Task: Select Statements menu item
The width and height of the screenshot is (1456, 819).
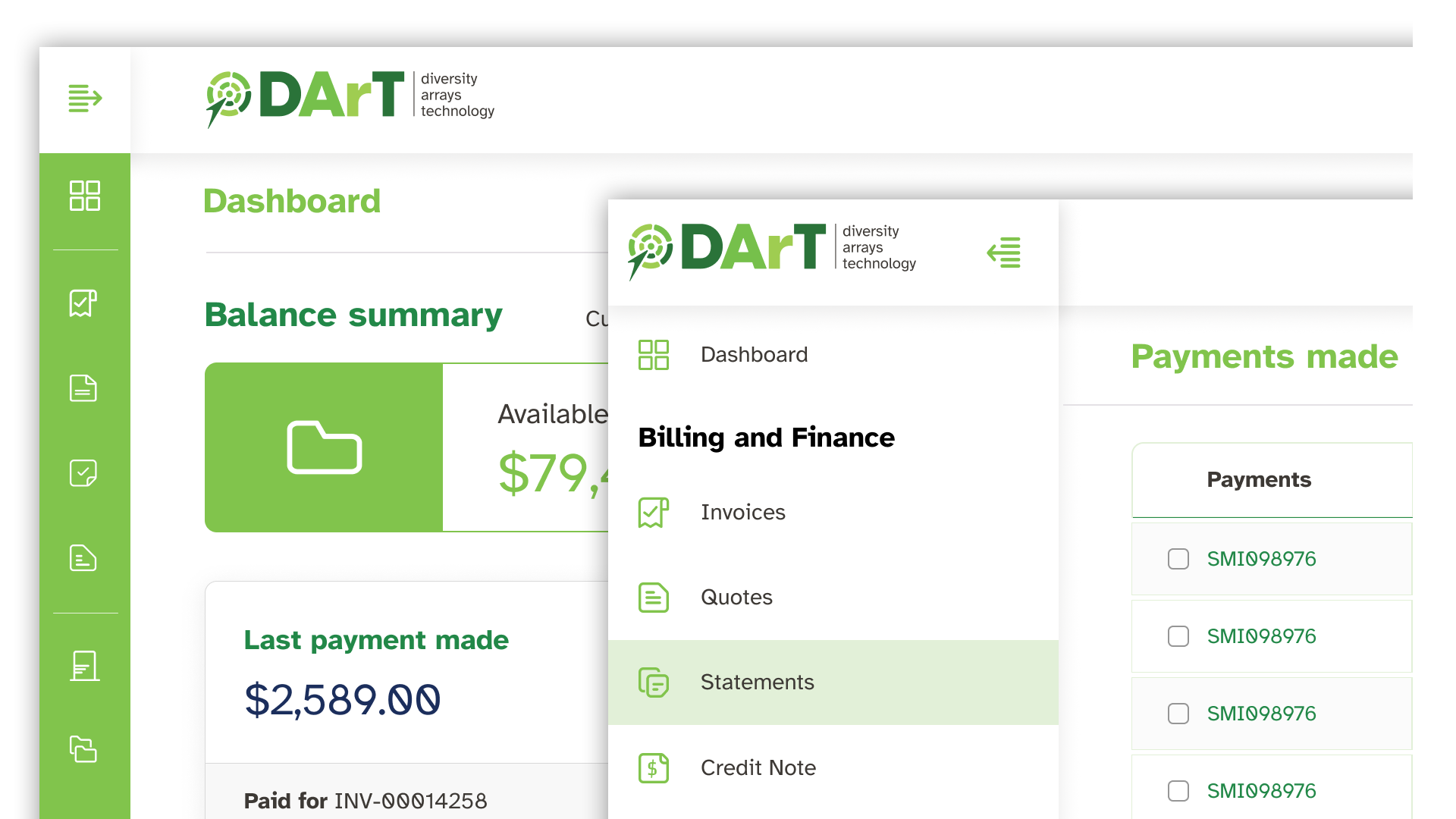Action: 833,682
